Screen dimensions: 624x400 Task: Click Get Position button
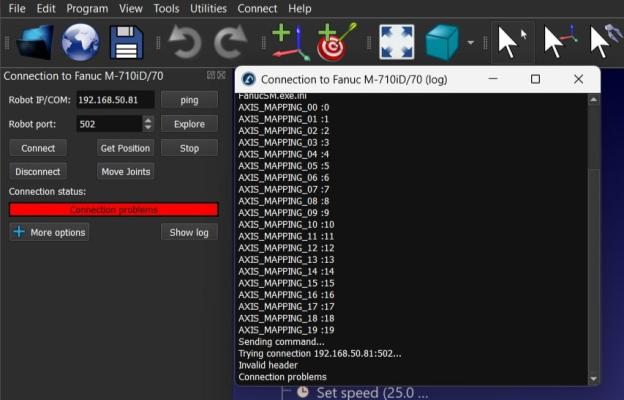[125, 148]
